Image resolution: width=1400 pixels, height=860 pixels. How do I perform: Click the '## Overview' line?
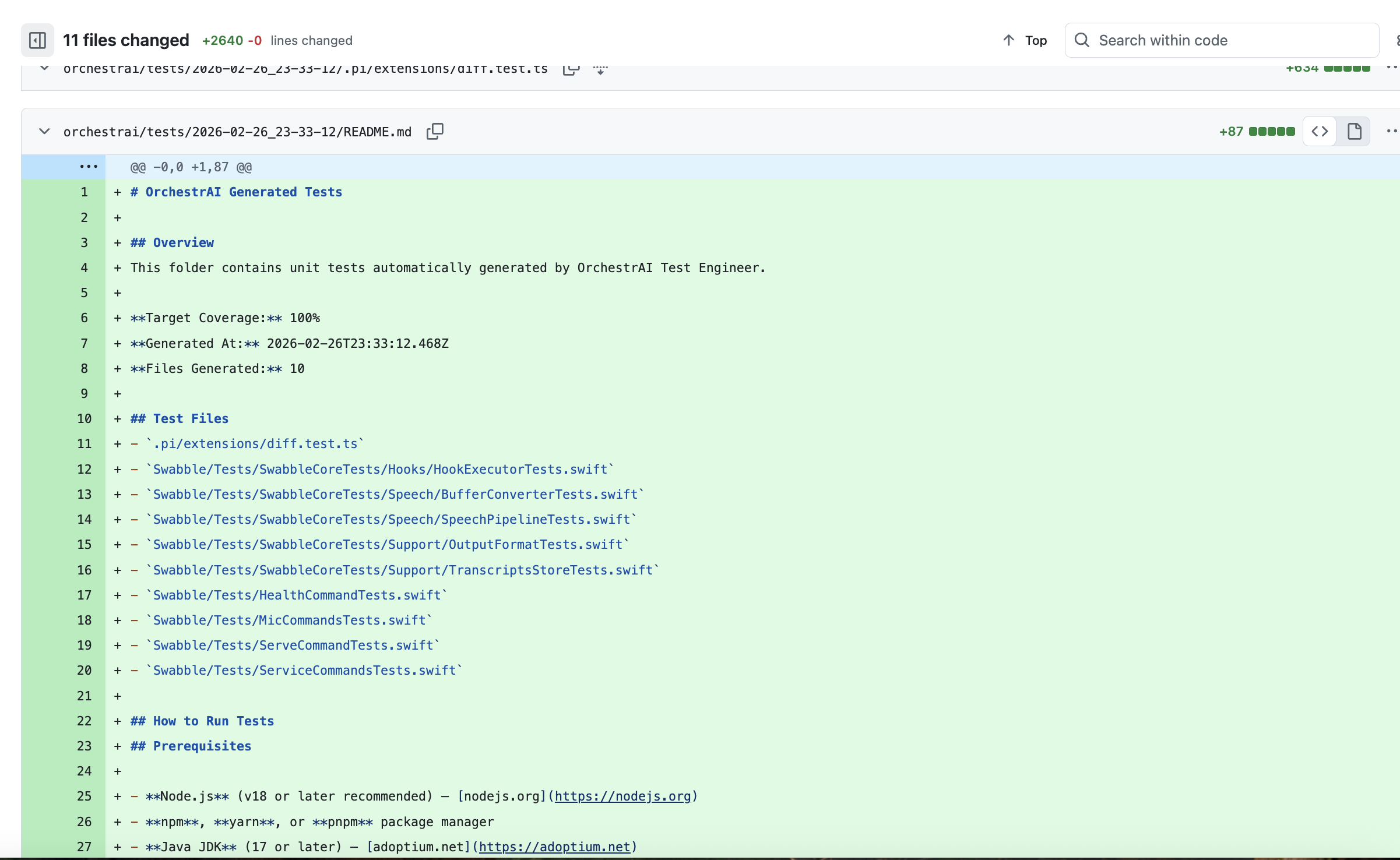point(172,243)
